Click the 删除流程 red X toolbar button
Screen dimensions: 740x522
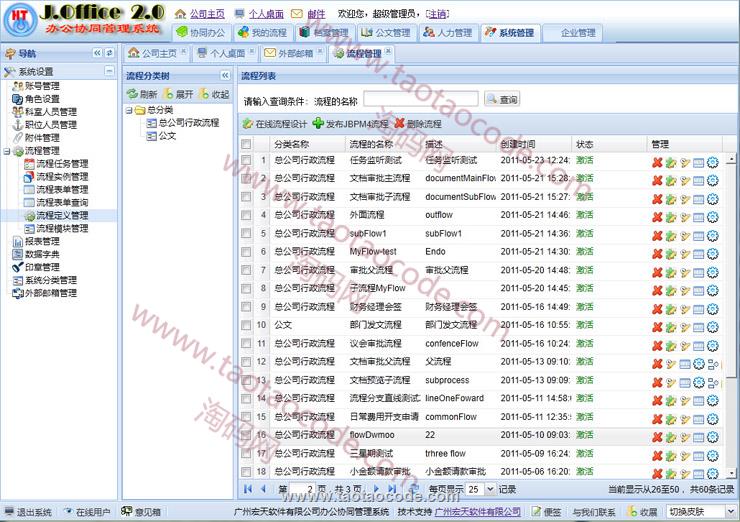tap(417, 124)
